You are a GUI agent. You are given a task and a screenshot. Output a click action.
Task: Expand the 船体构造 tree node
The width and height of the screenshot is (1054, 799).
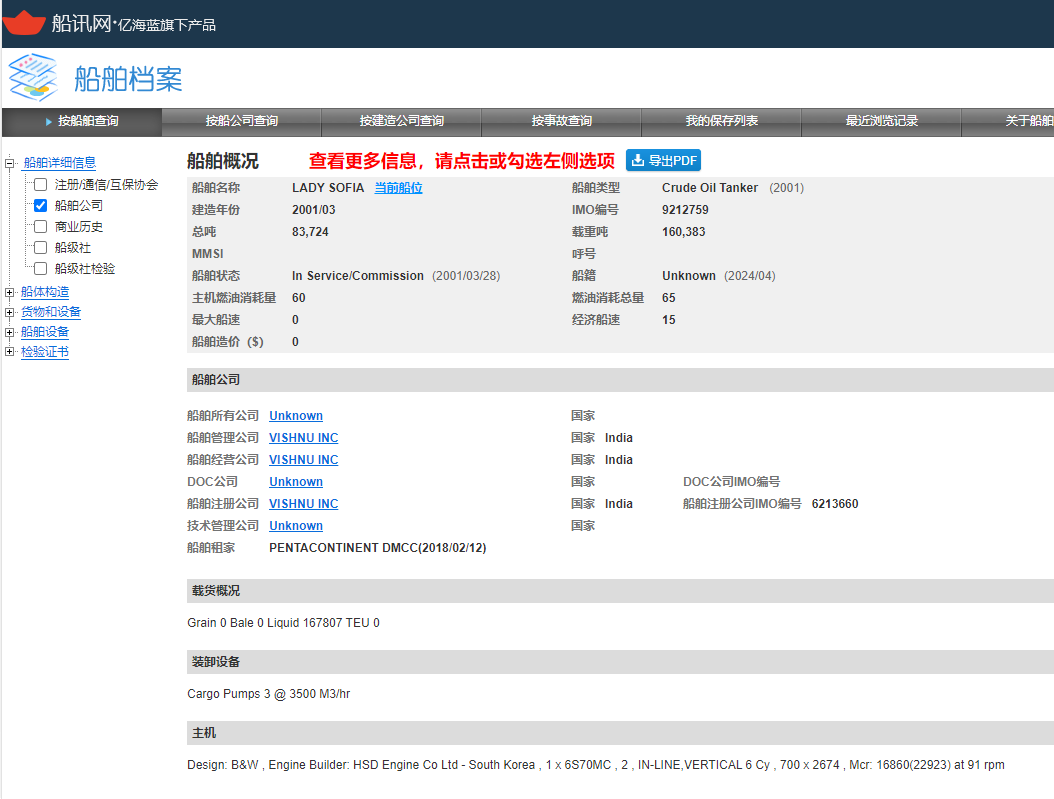[9, 292]
